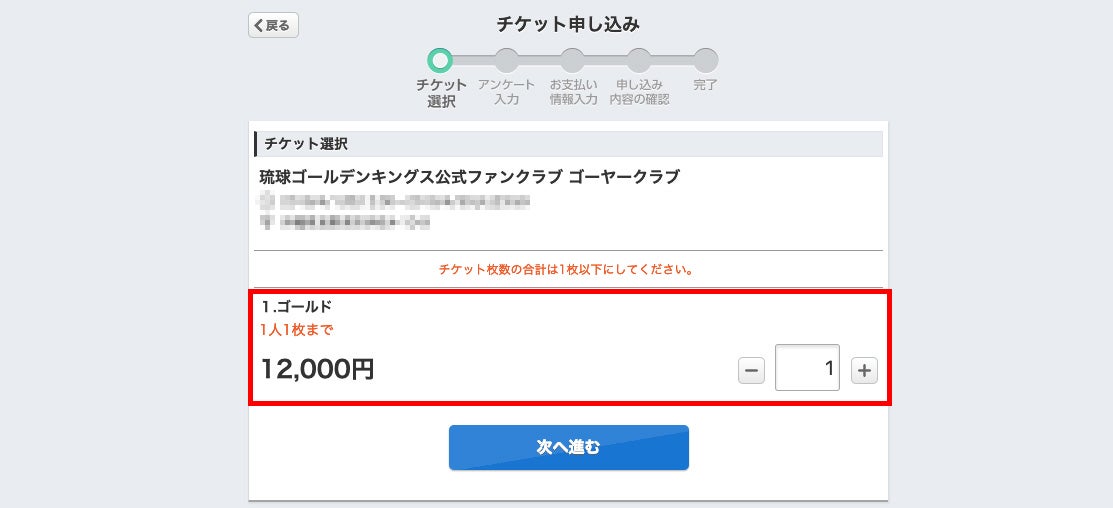Select the 完了 step circle

[706, 61]
